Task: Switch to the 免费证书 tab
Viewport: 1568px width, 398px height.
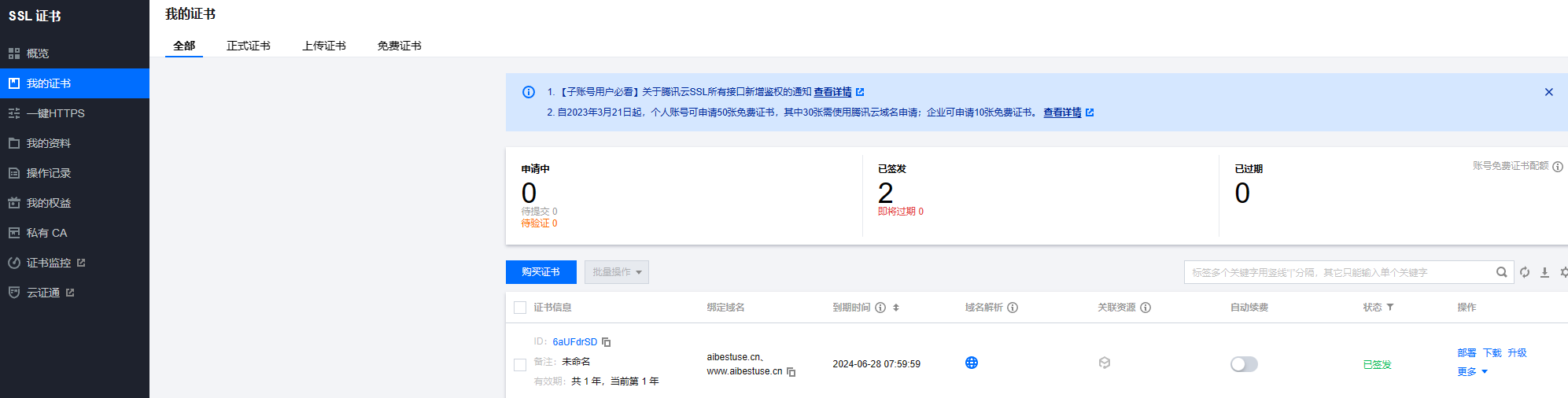Action: tap(400, 46)
